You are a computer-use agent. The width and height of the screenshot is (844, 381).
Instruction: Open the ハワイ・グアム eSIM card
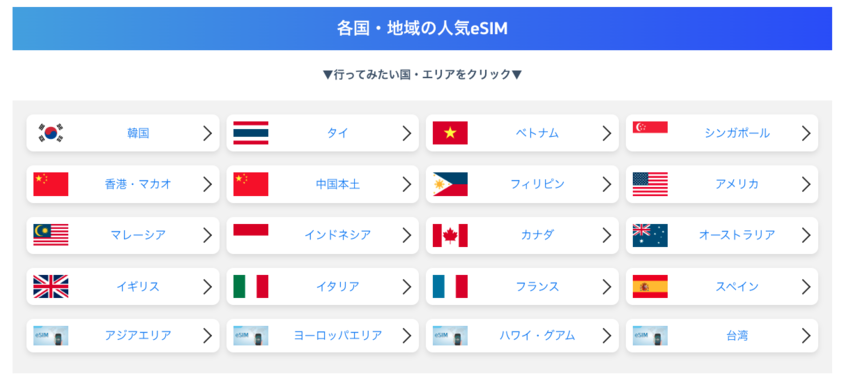(x=522, y=336)
